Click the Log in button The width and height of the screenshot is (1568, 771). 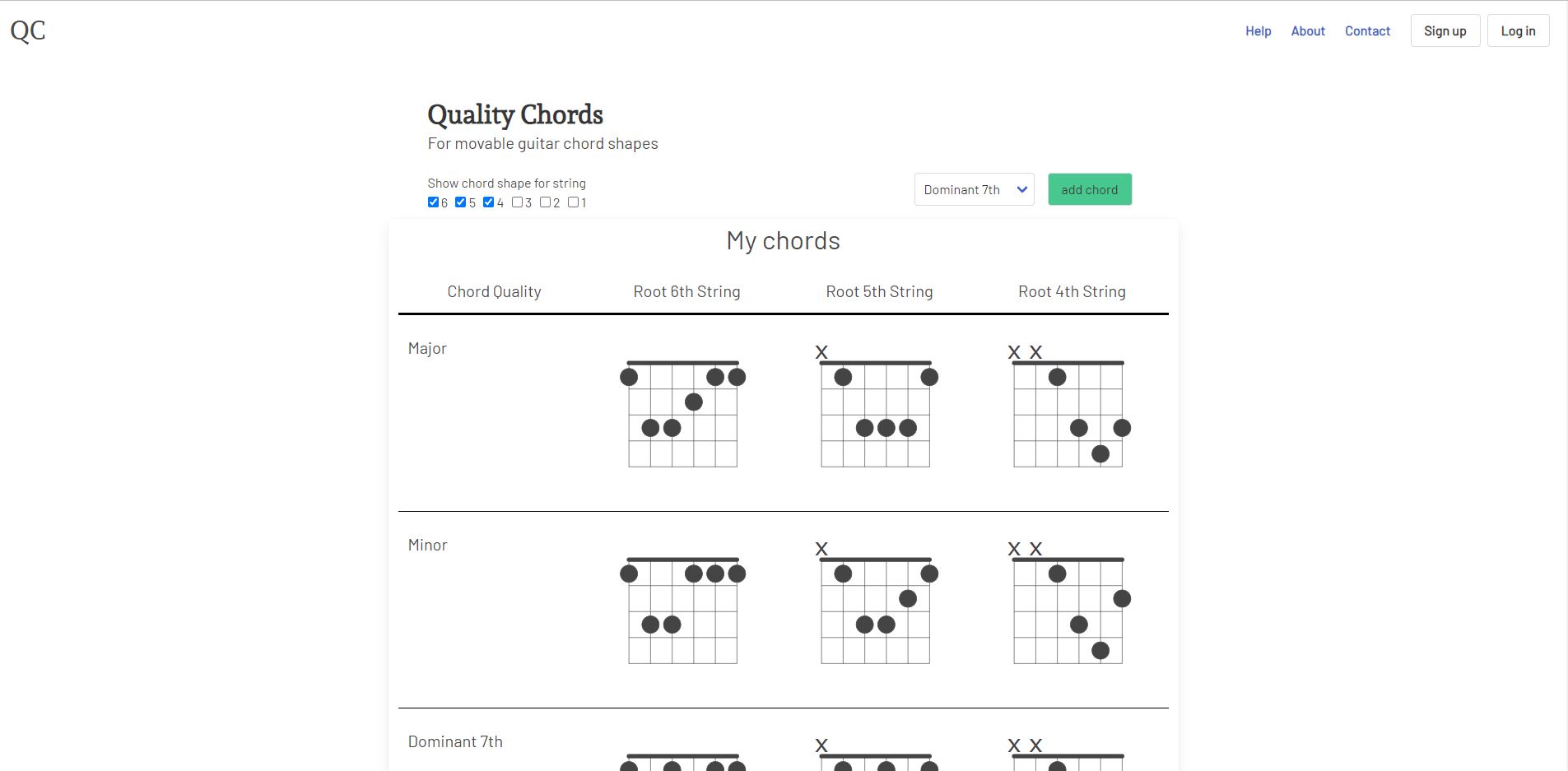(x=1518, y=30)
